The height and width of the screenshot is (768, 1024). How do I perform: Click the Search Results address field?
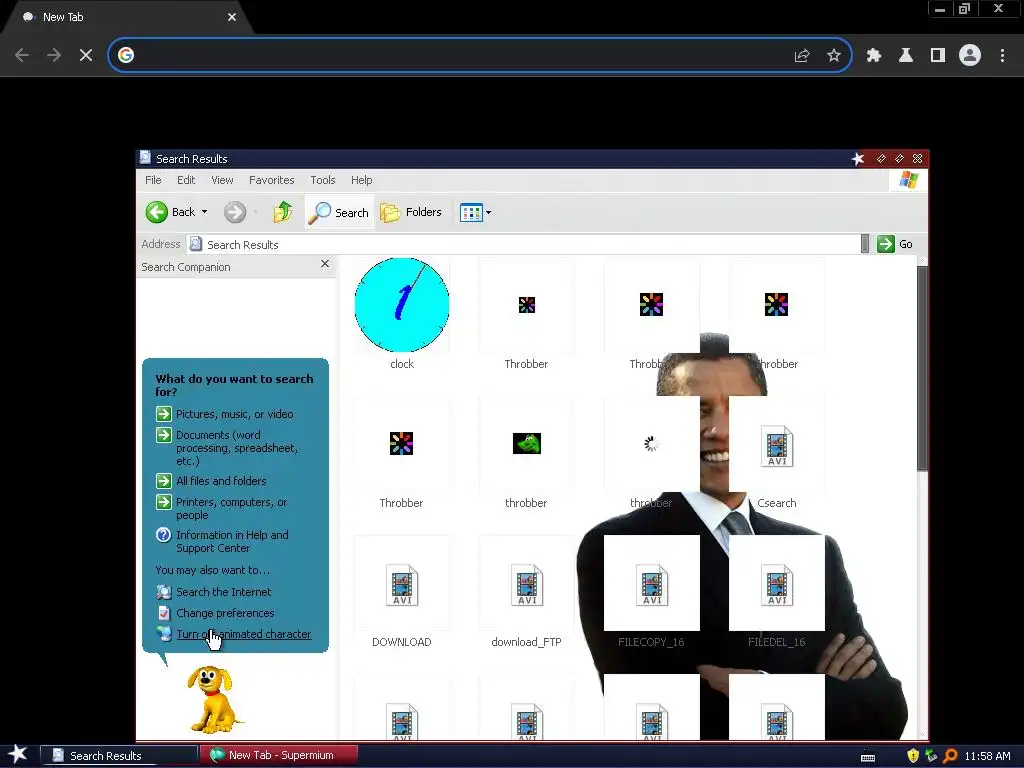[524, 244]
